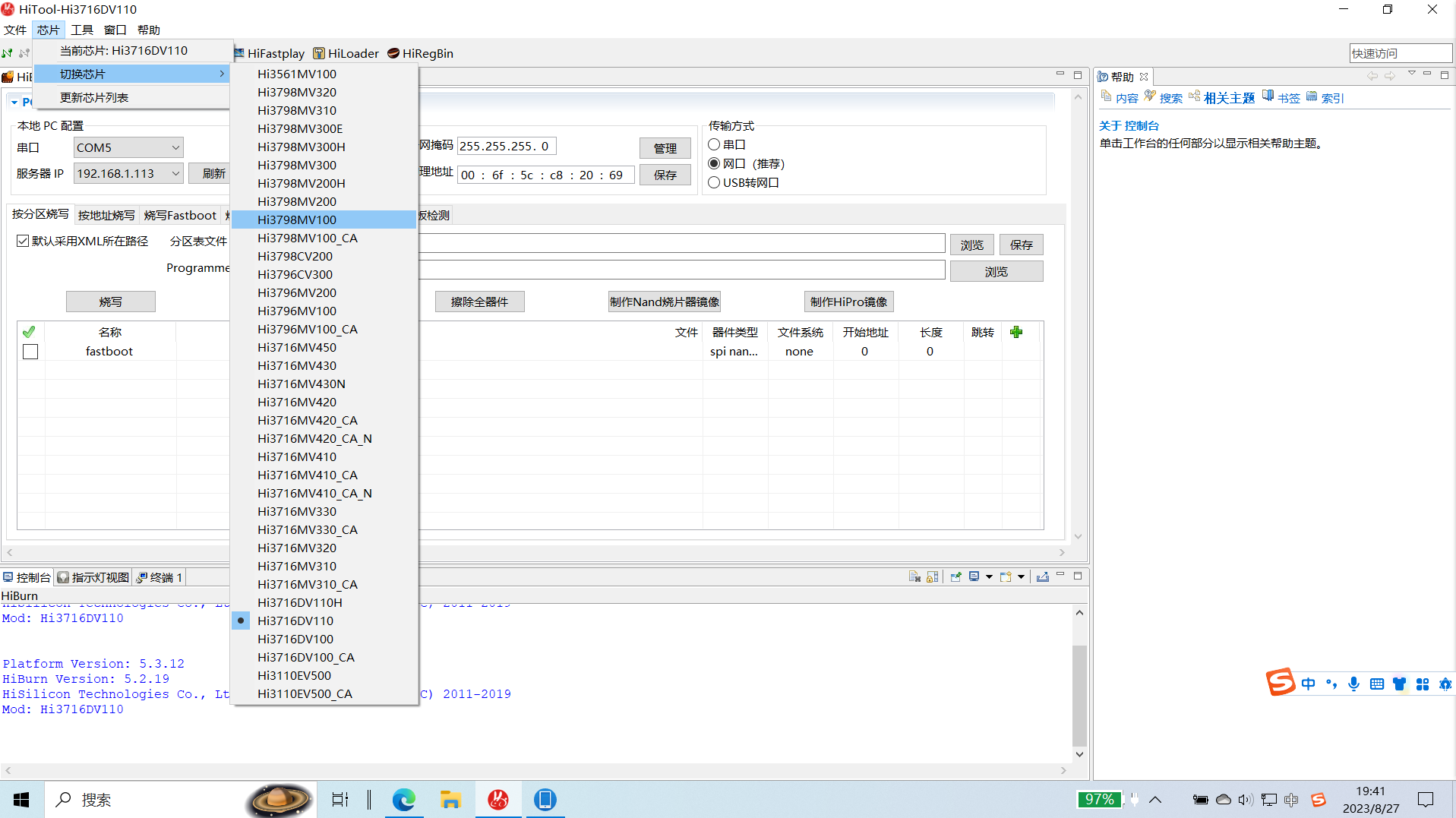This screenshot has height=818, width=1456.
Task: Click the Contents (内容) help icon link
Action: pyautogui.click(x=1120, y=97)
